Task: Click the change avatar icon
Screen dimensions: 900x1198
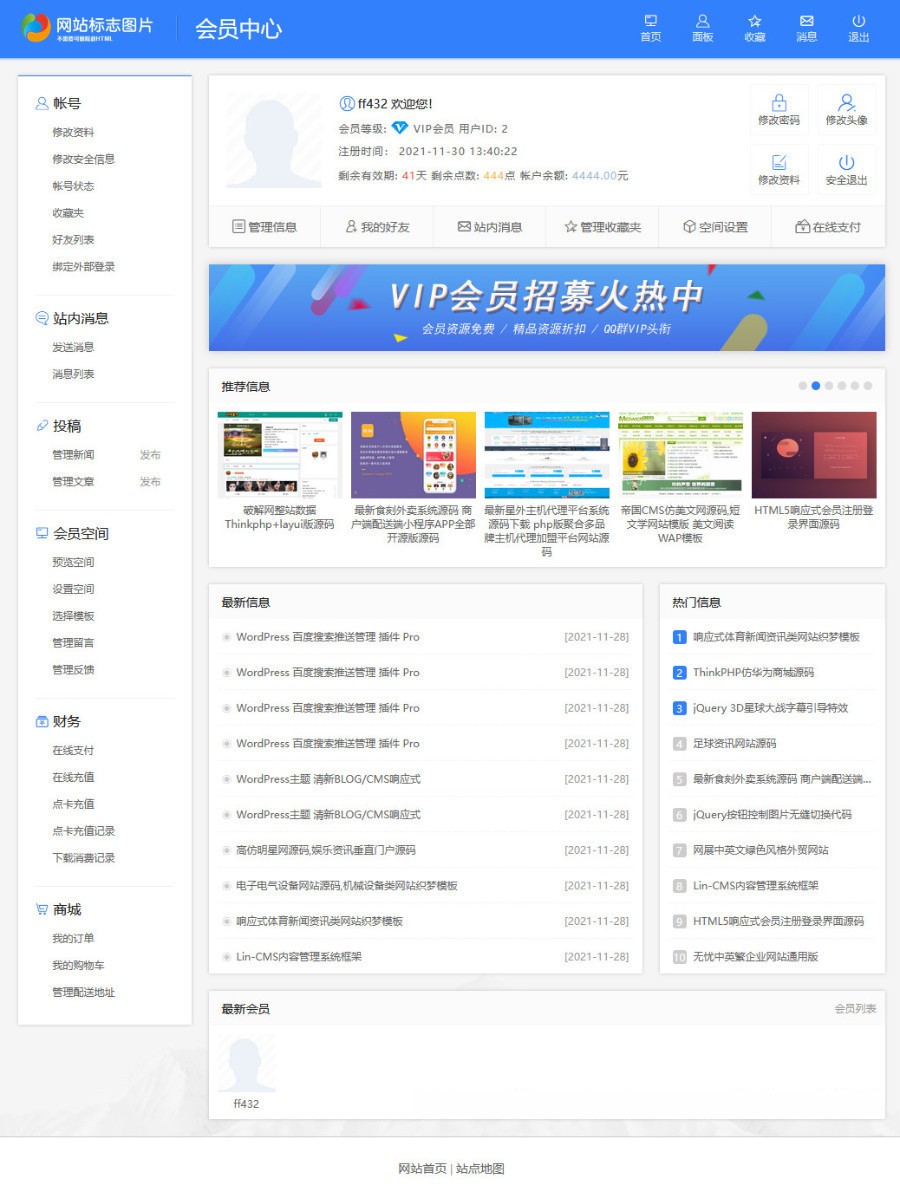Action: click(x=846, y=103)
